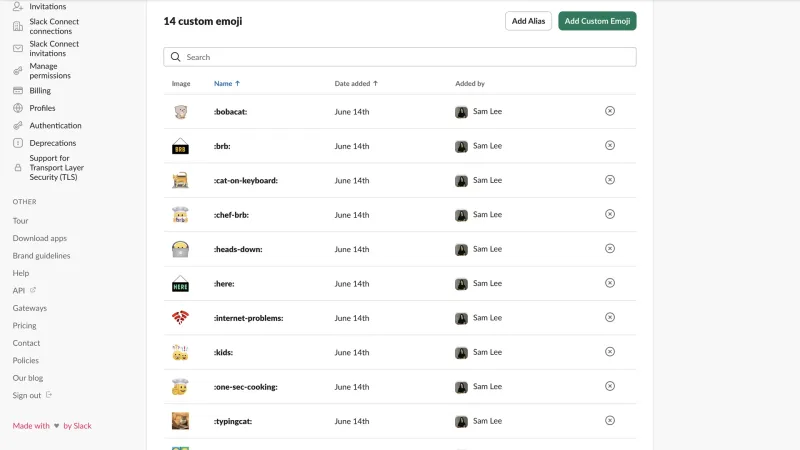The height and width of the screenshot is (450, 800).
Task: Open the Download apps link
Action: coord(40,238)
